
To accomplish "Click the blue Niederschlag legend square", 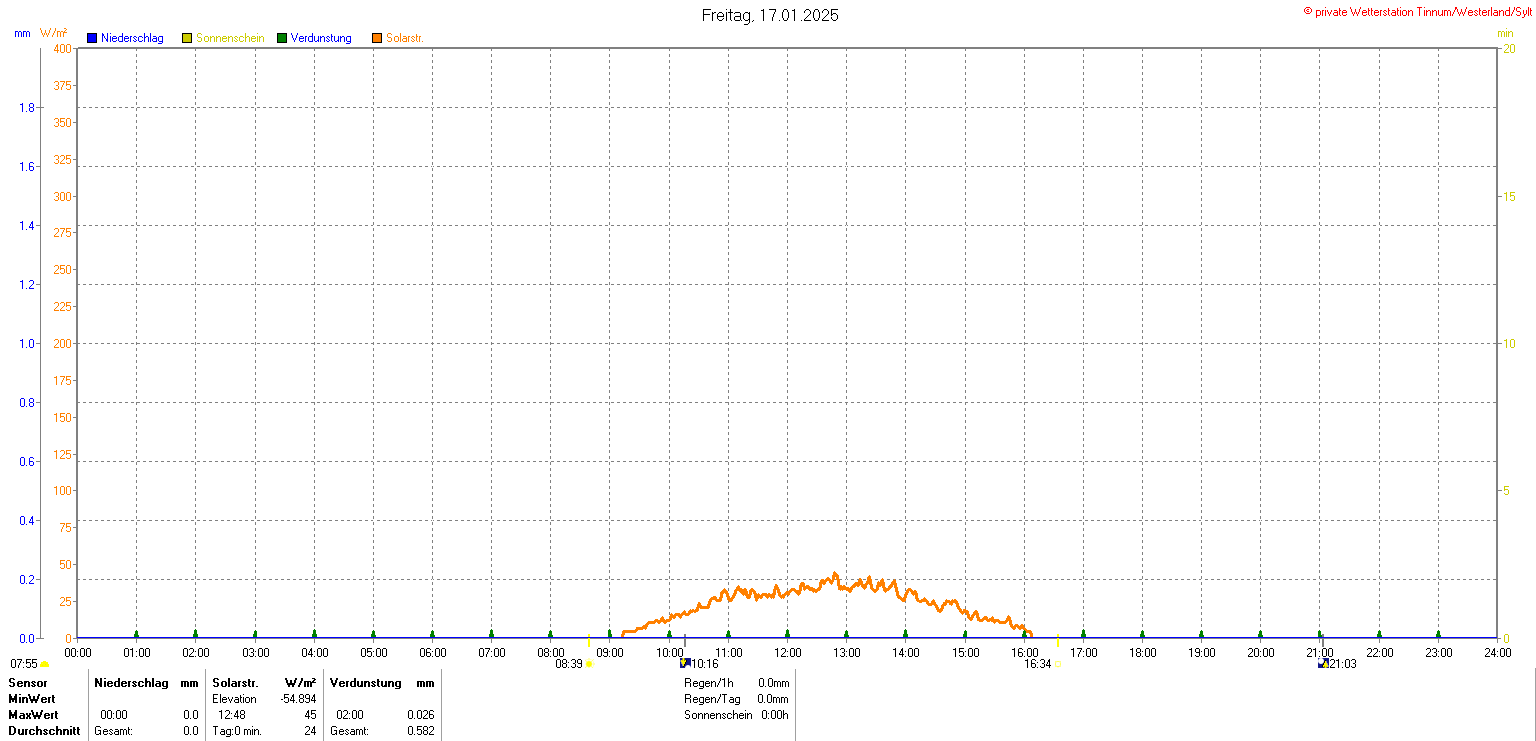I will tap(92, 38).
